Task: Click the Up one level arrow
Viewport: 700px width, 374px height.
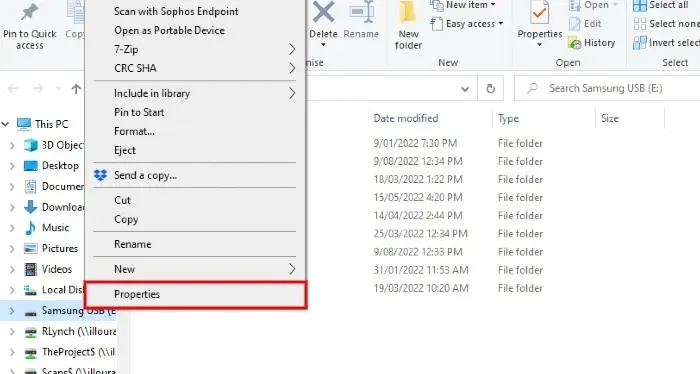Action: tap(76, 89)
